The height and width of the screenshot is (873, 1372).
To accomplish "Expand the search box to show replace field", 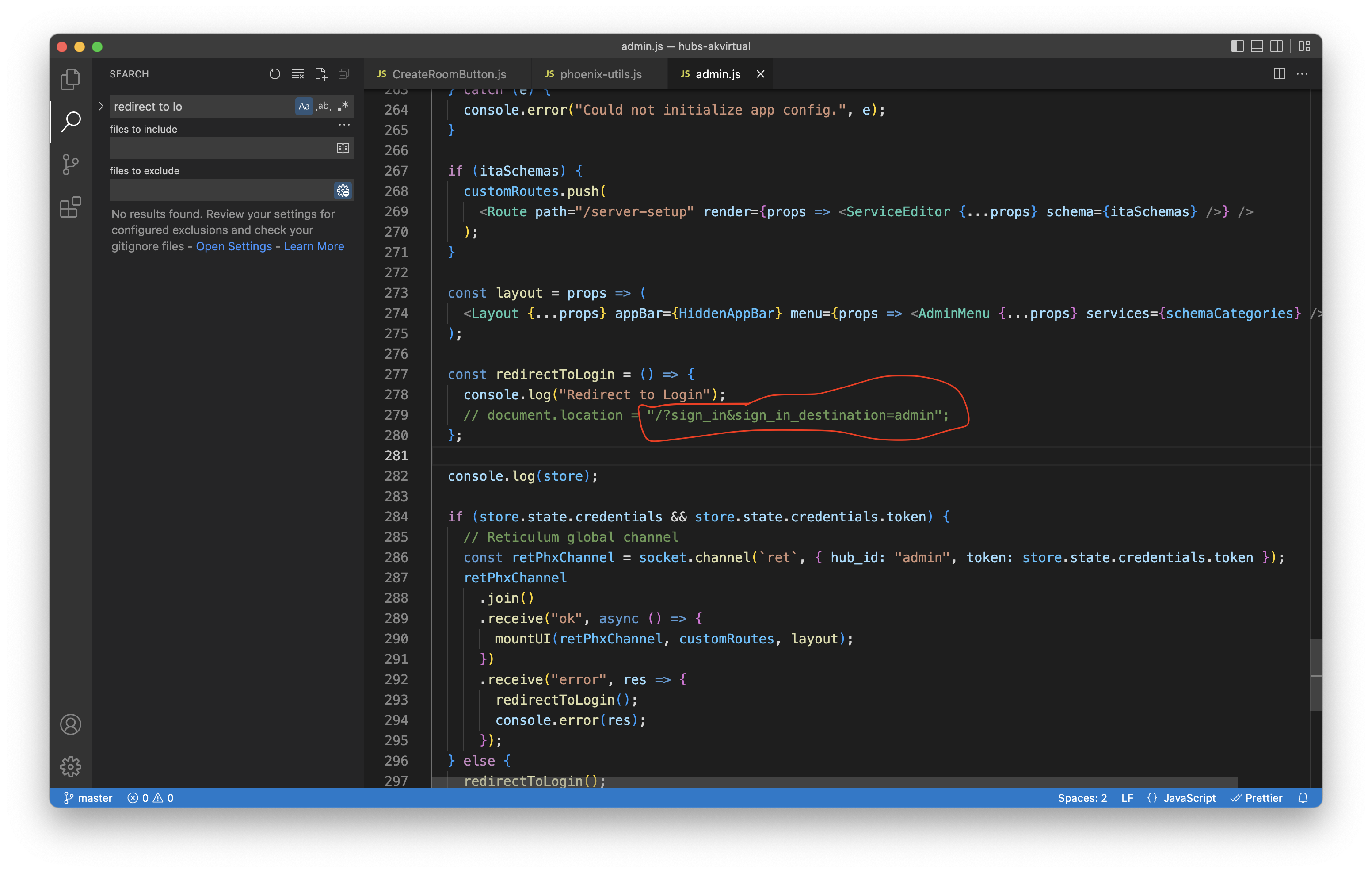I will [101, 106].
